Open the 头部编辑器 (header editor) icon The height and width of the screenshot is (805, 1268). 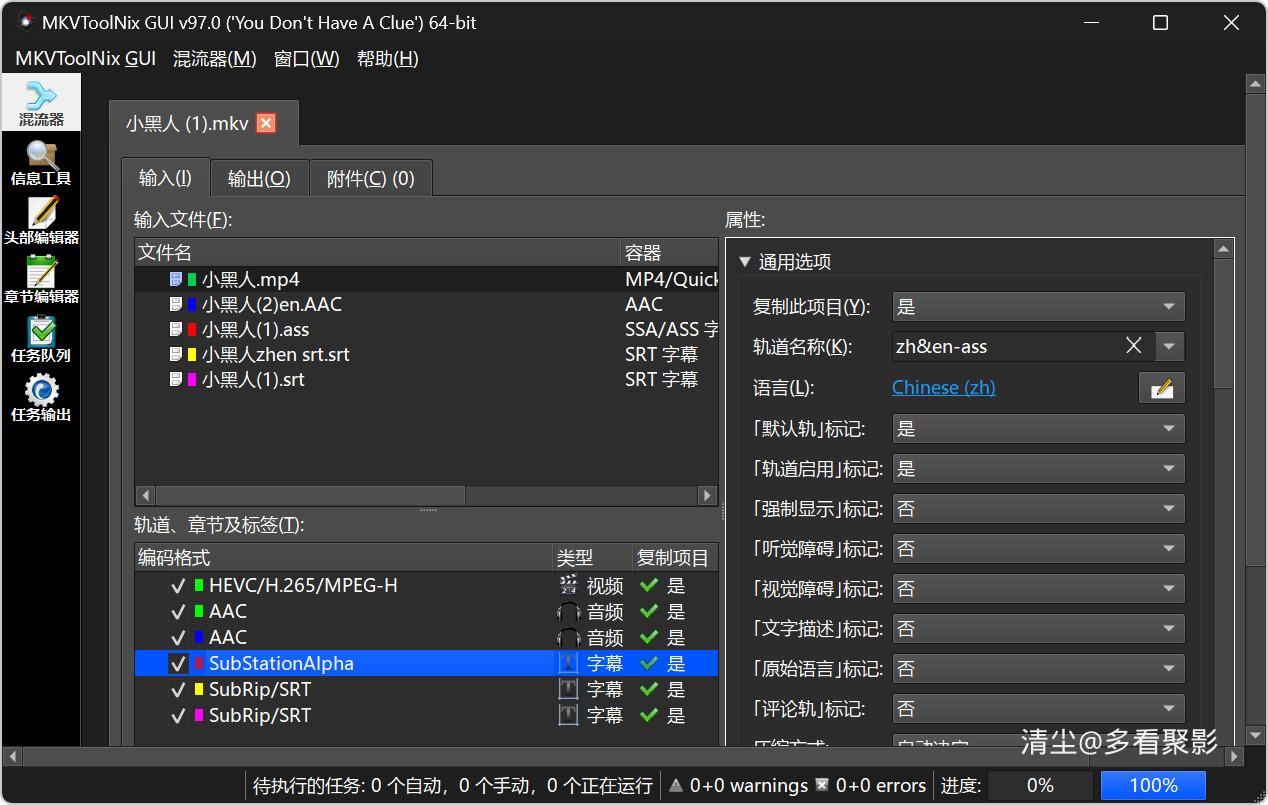click(x=40, y=222)
